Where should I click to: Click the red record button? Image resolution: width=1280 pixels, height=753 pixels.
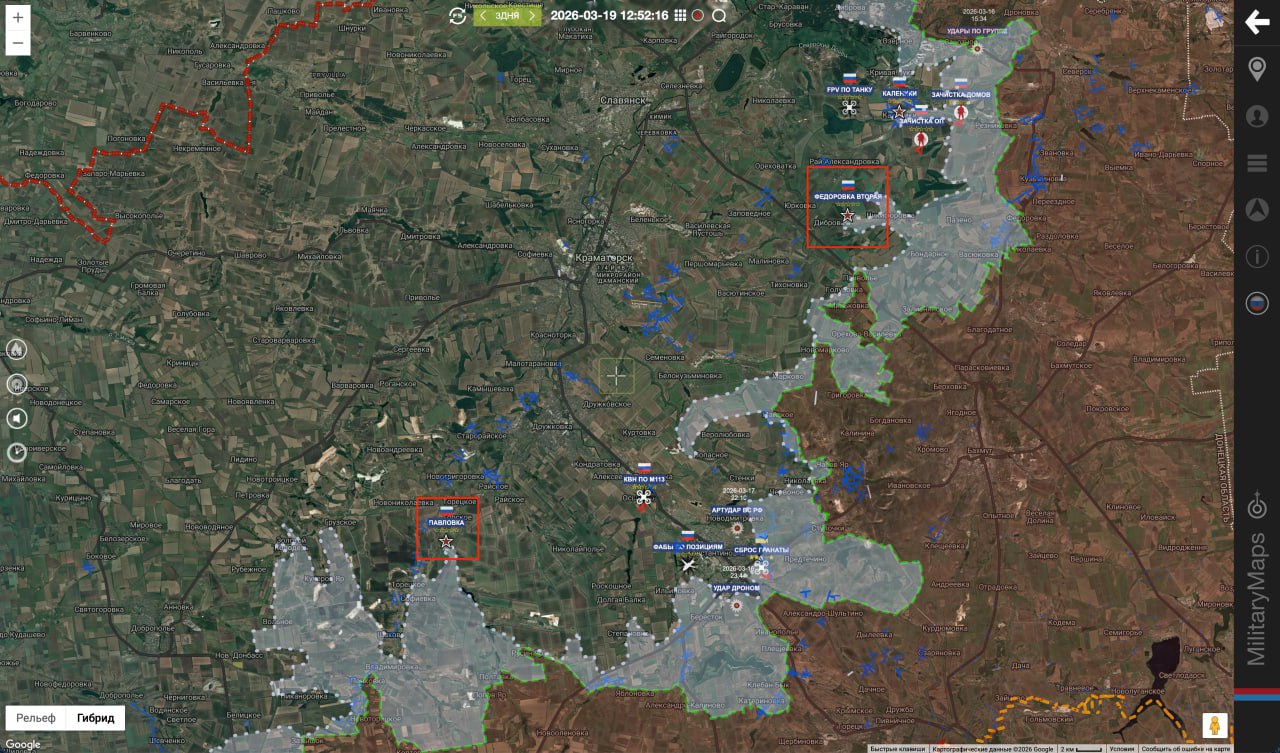coord(698,15)
